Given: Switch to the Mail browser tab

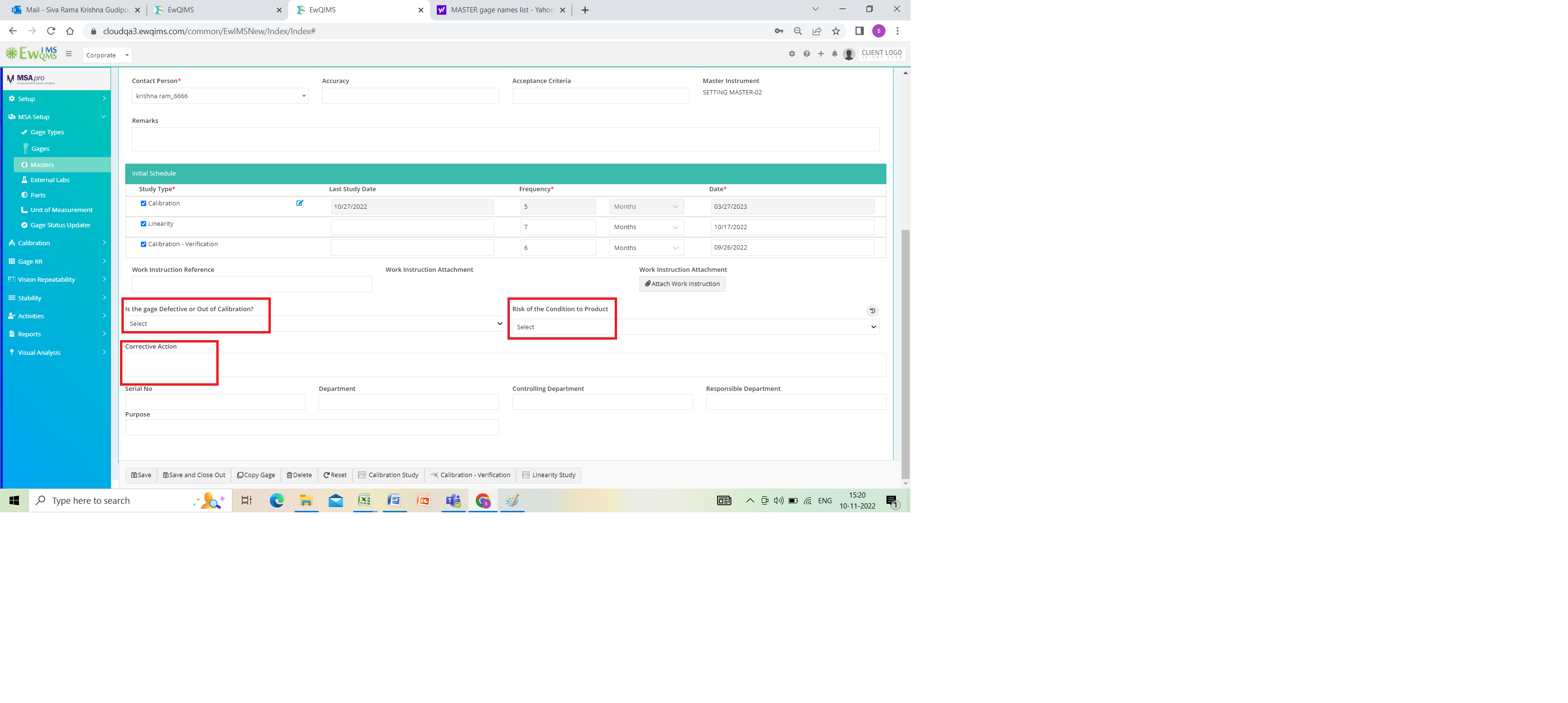Looking at the screenshot, I should point(74,10).
